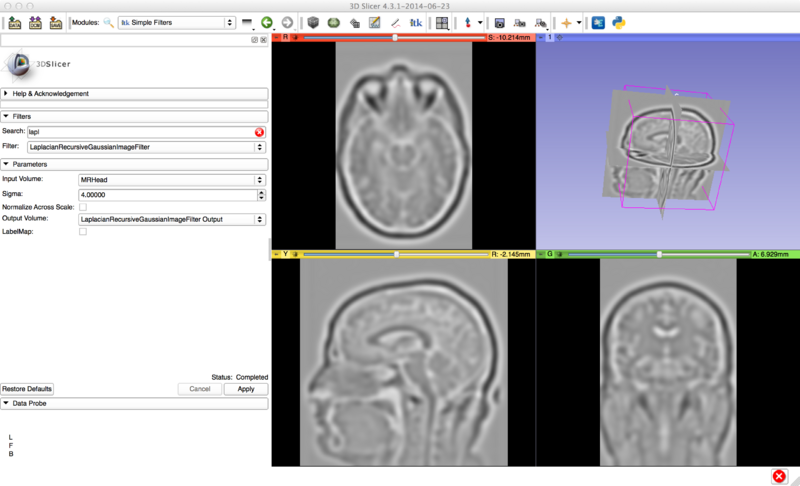800x486 pixels.
Task: Click the yellow slice view pin icon
Action: pos(277,254)
